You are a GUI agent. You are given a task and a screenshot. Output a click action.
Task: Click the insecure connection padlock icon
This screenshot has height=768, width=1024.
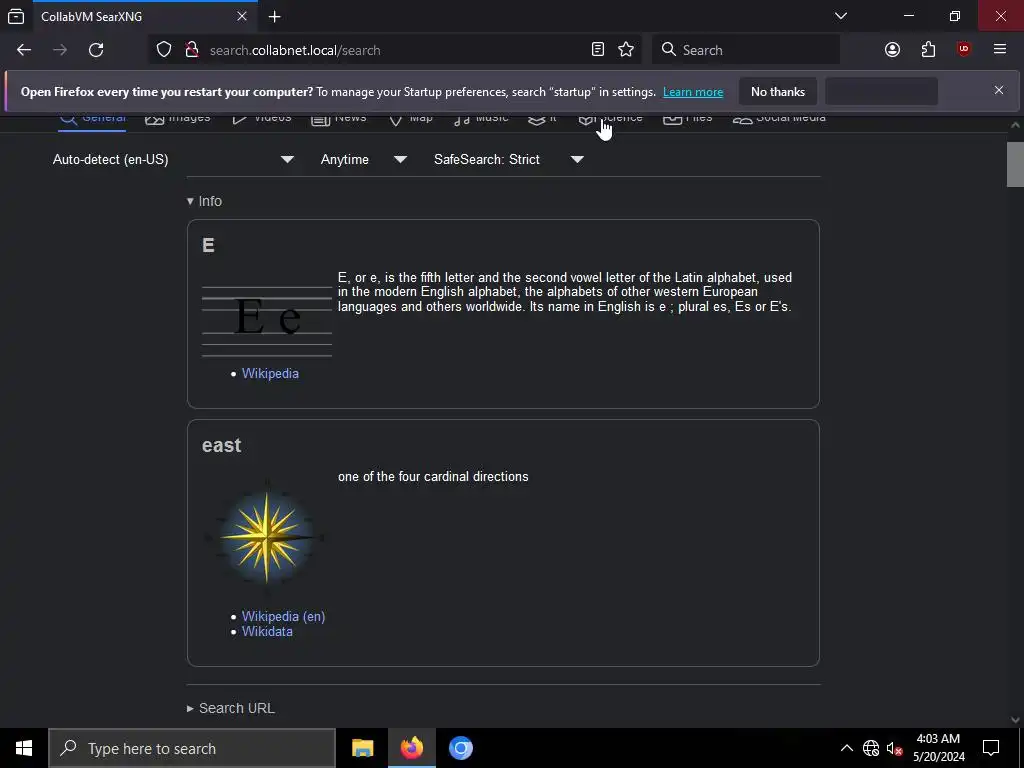pyautogui.click(x=192, y=50)
